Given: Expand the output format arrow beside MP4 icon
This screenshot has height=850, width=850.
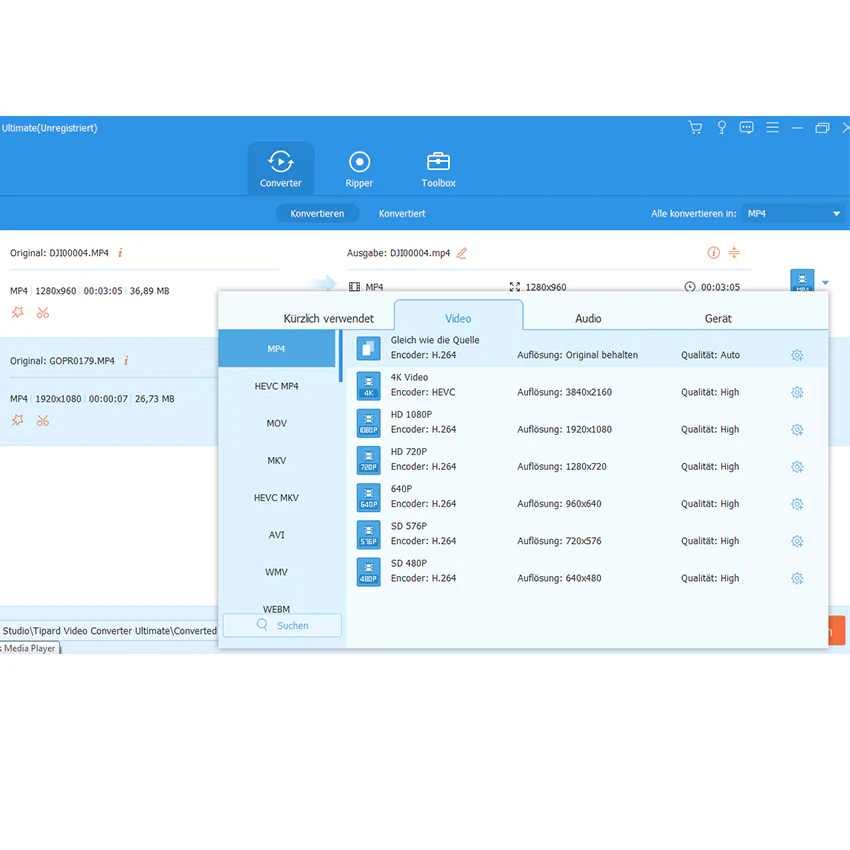Looking at the screenshot, I should (x=825, y=282).
